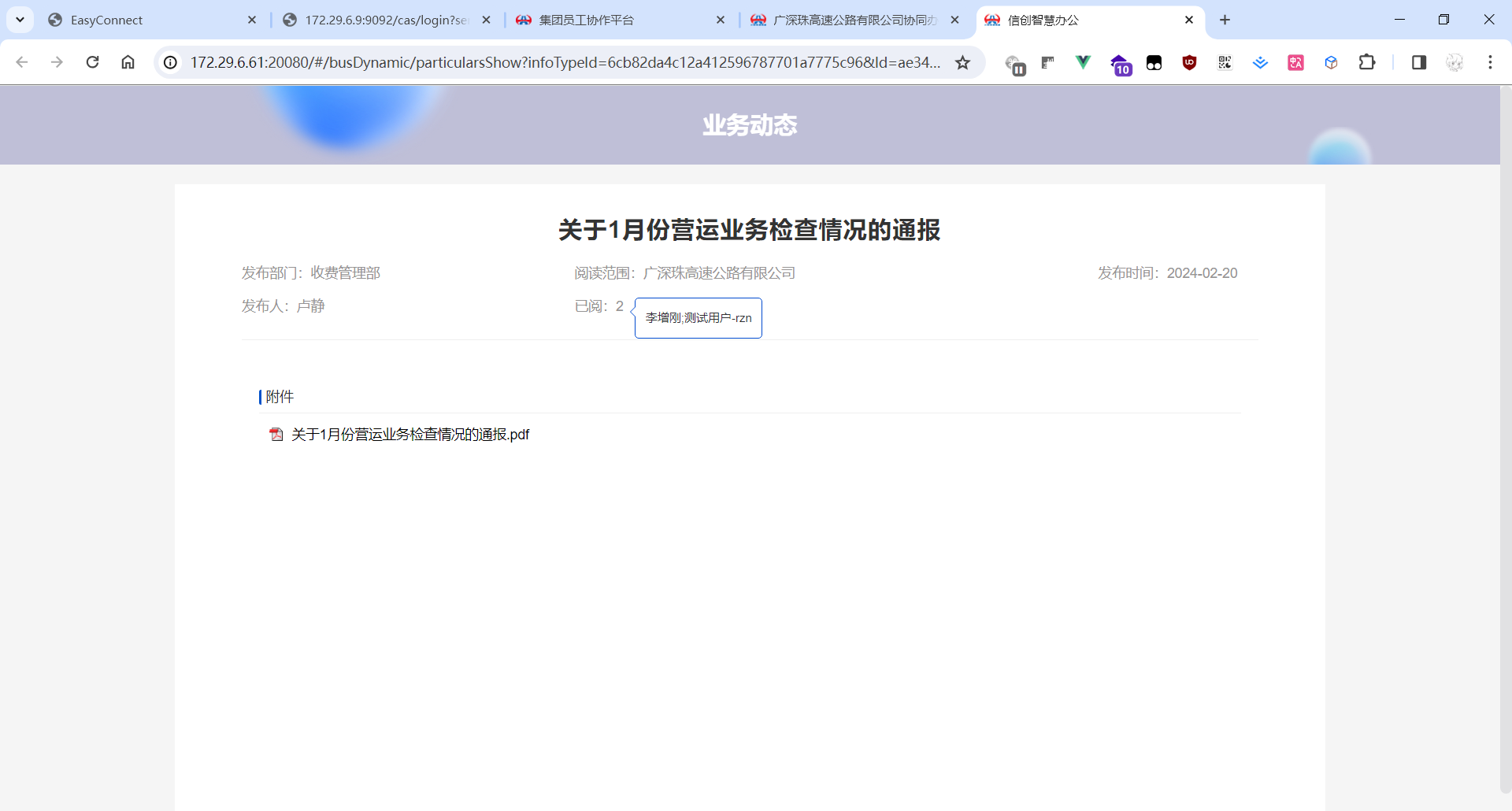This screenshot has width=1512, height=811.
Task: Go back to the previous page
Action: [x=22, y=62]
